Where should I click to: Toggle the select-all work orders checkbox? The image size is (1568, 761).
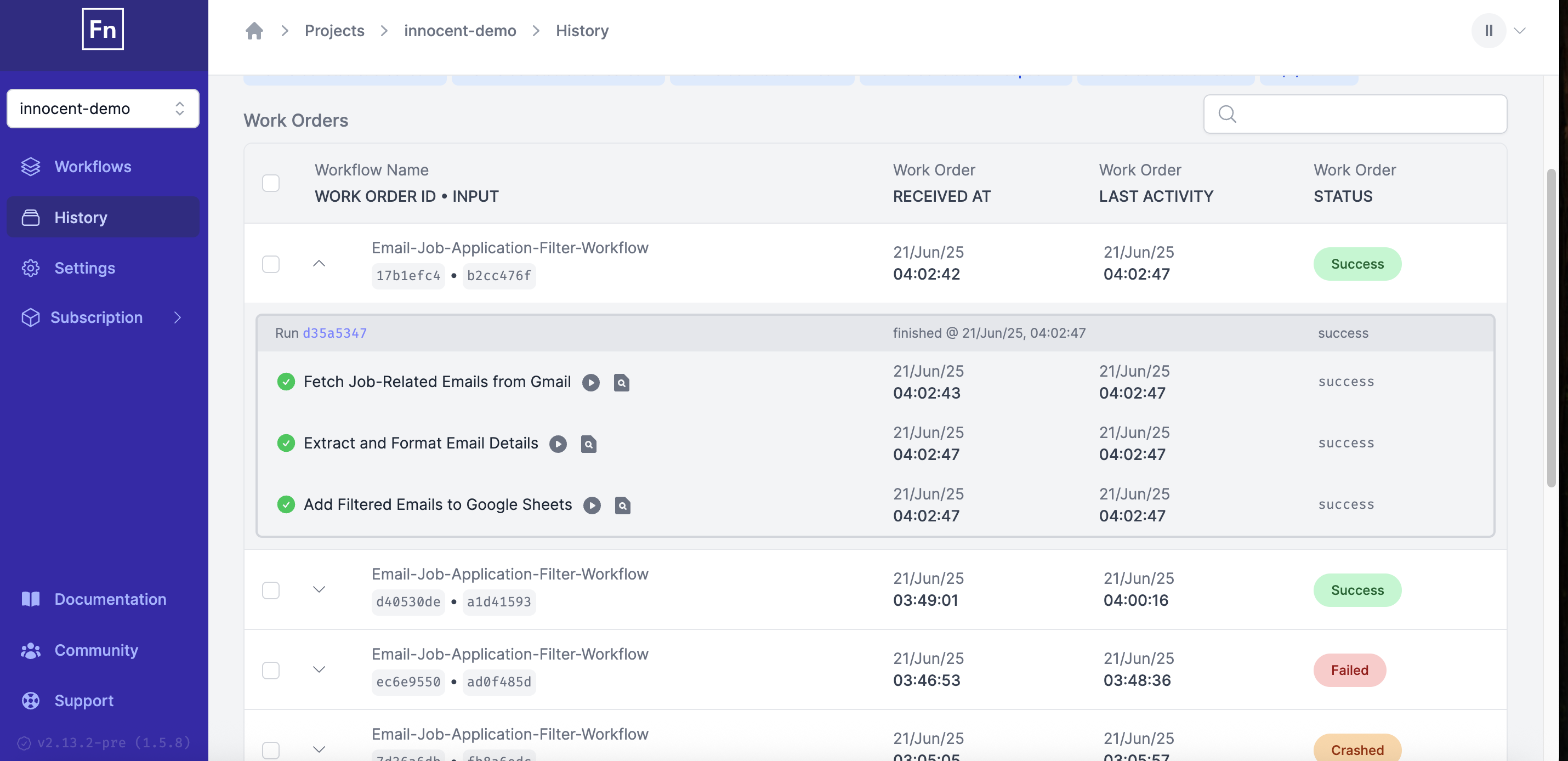tap(271, 183)
